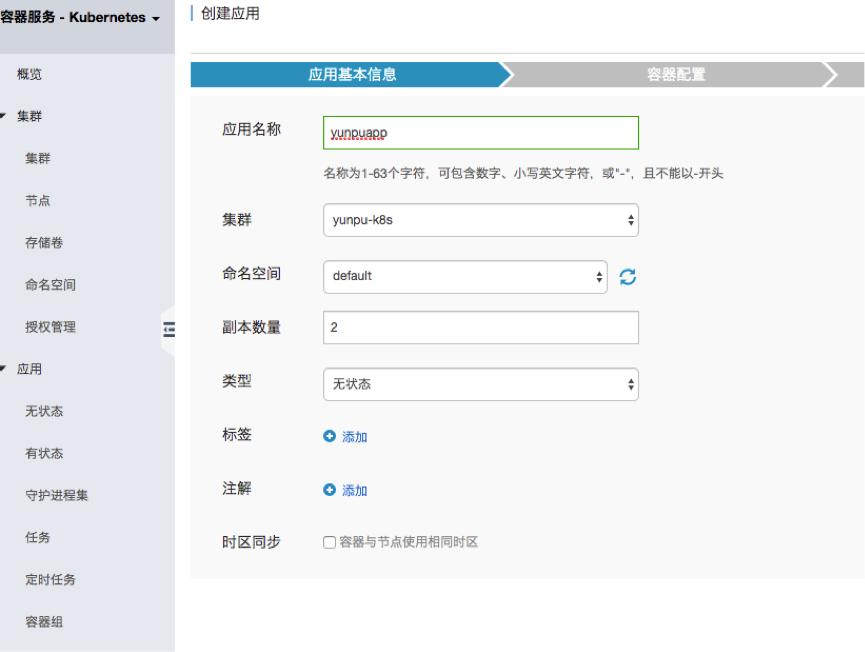
Task: Click the plus icon next to 标签
Action: pyautogui.click(x=330, y=437)
